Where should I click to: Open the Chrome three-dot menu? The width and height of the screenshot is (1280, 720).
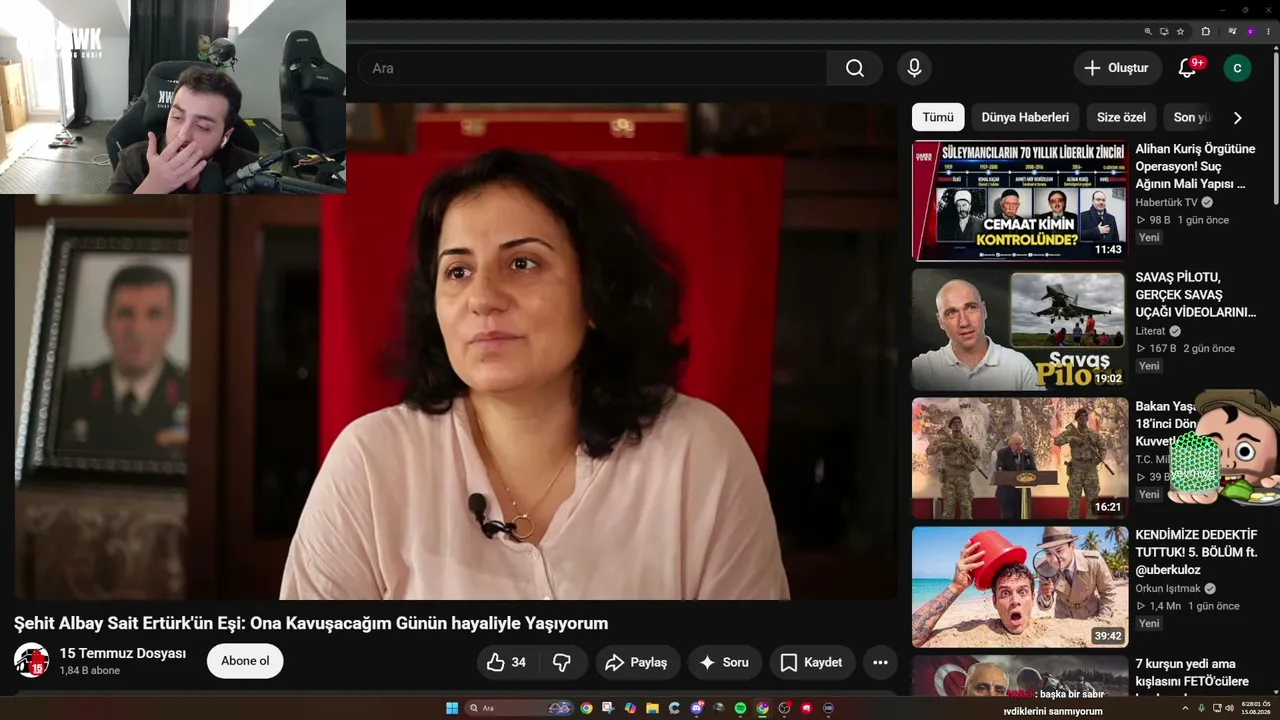(1268, 32)
